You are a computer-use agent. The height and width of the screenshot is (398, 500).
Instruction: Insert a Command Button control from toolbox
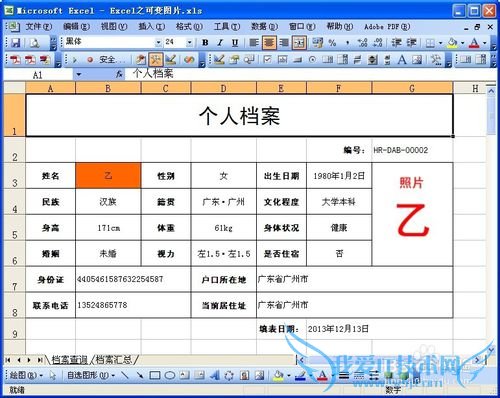click(x=297, y=60)
